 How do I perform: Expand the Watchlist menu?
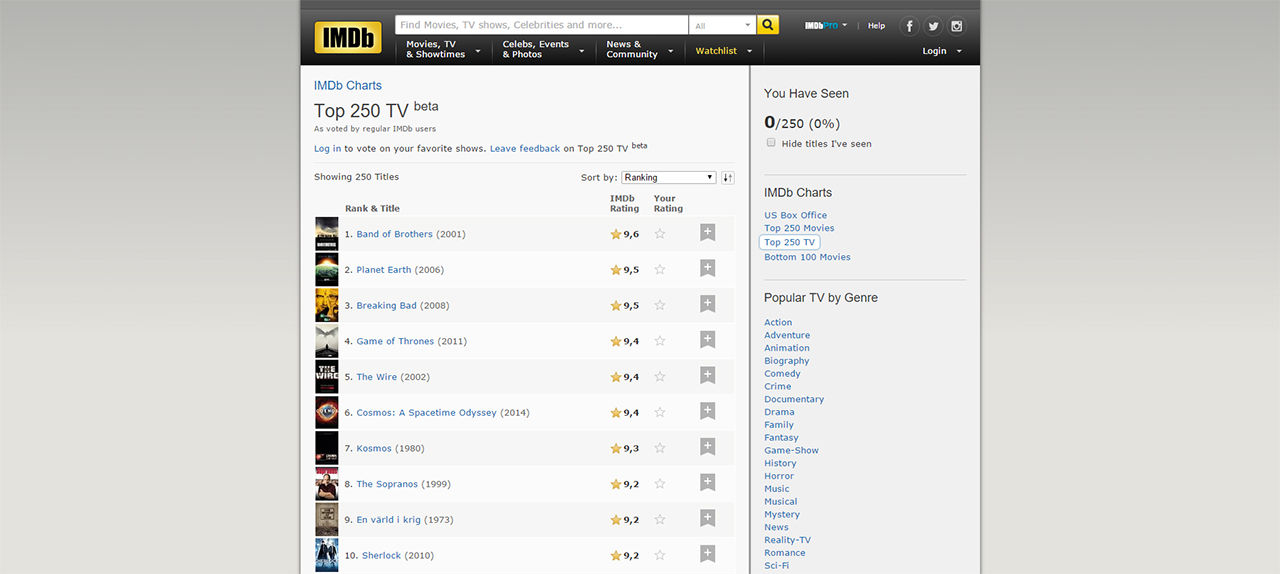(724, 51)
